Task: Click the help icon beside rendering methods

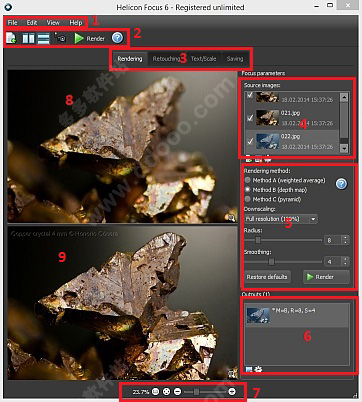Action: pos(341,184)
